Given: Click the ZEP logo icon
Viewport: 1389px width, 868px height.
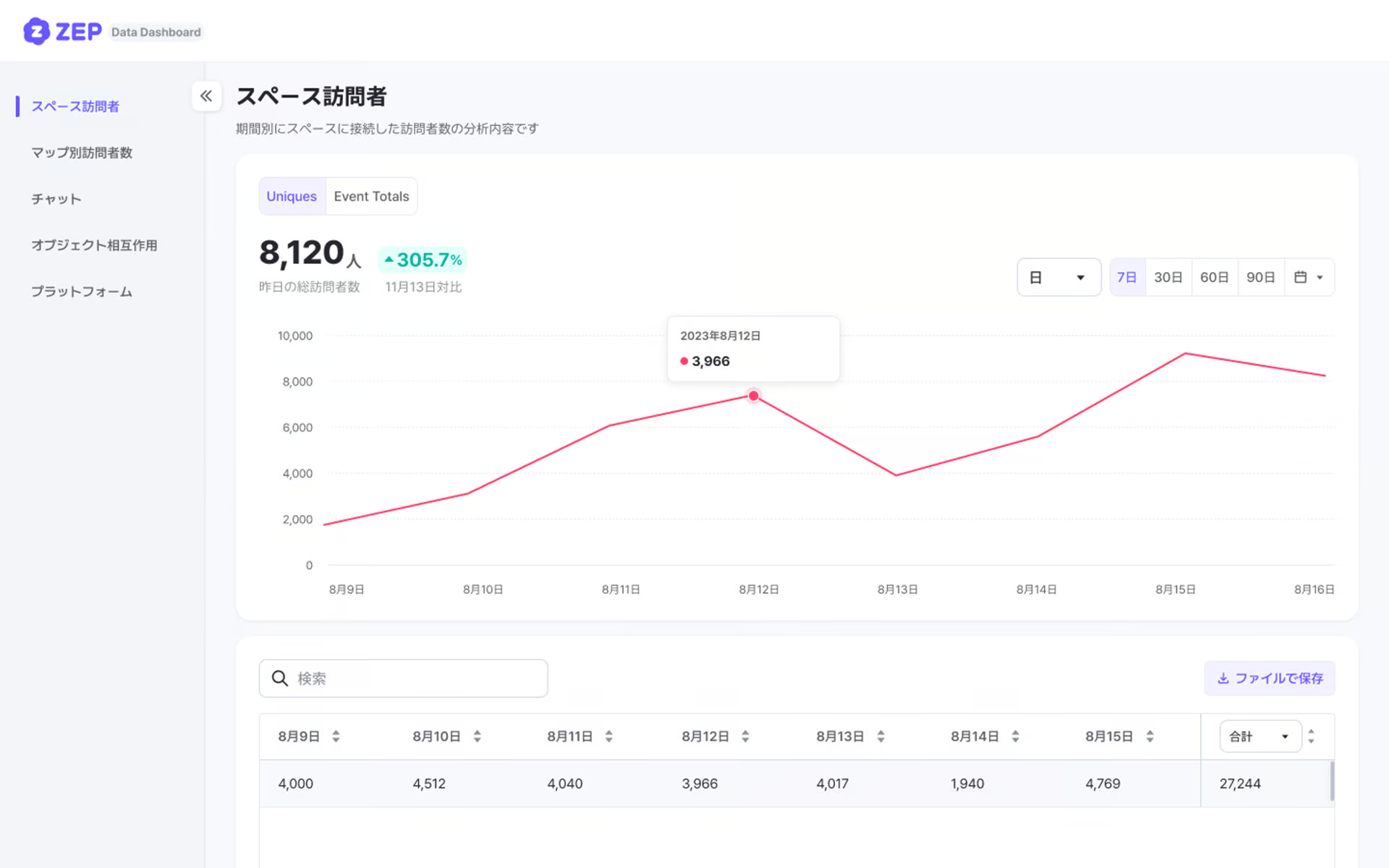Looking at the screenshot, I should coord(36,31).
